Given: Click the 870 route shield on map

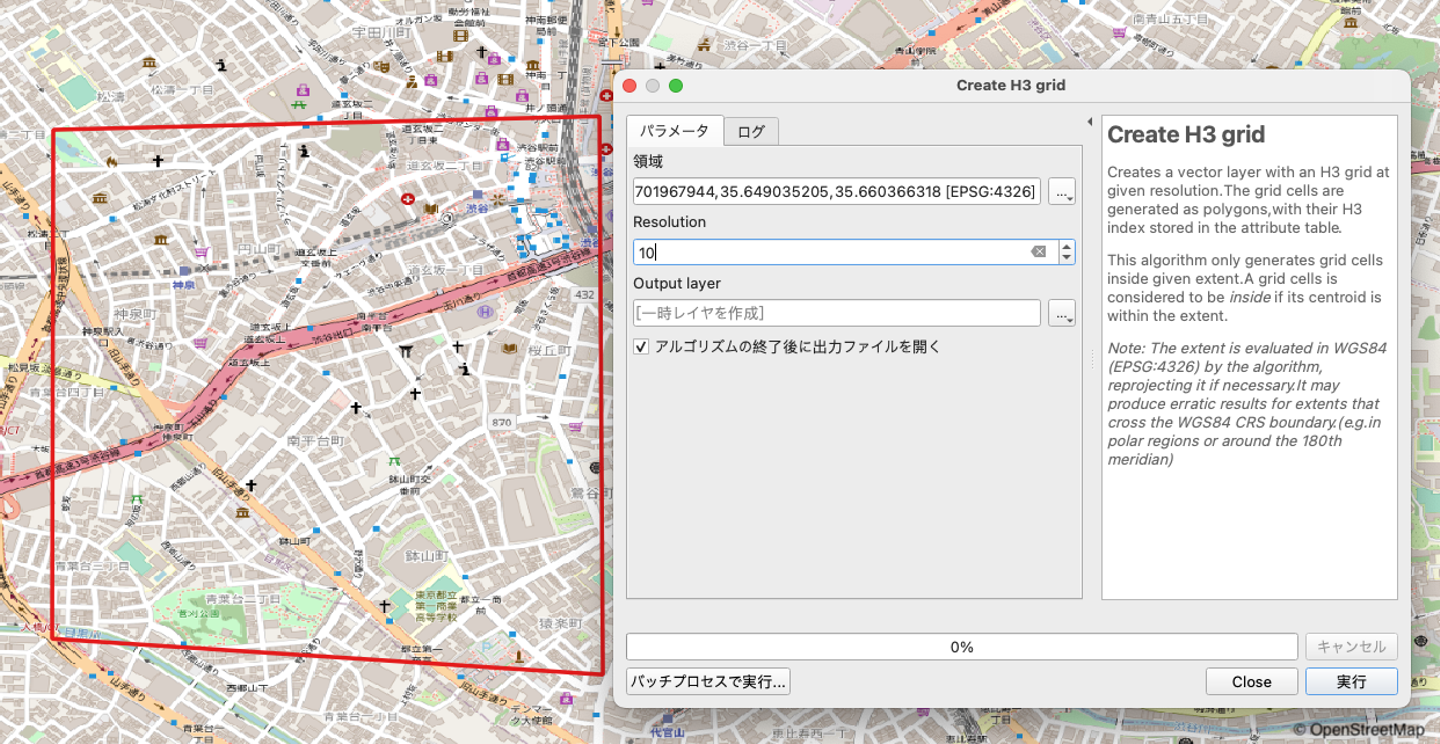Looking at the screenshot, I should pos(501,422).
